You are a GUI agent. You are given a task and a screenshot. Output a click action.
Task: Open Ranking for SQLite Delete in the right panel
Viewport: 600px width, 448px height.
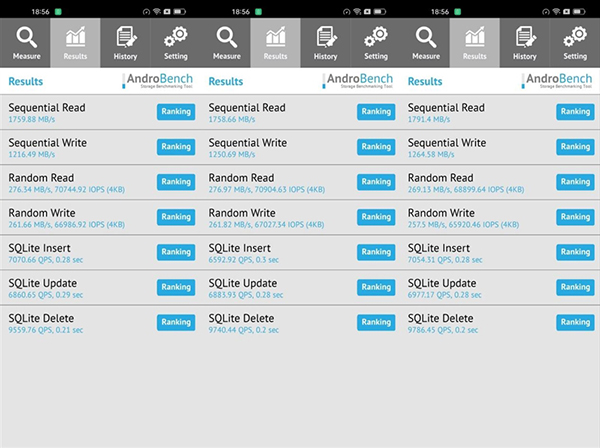click(x=575, y=322)
